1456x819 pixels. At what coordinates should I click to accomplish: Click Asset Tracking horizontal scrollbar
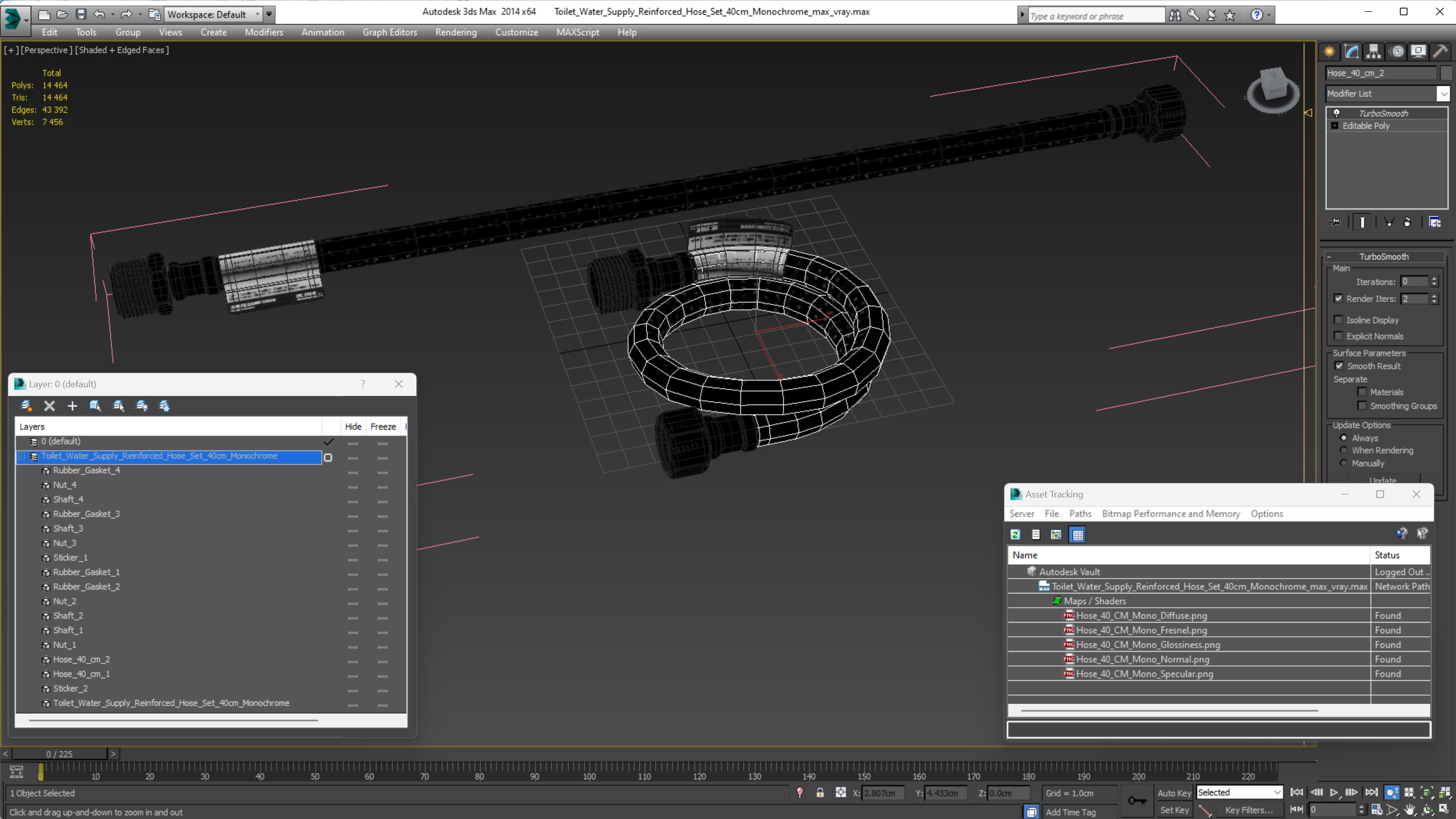pyautogui.click(x=1169, y=710)
